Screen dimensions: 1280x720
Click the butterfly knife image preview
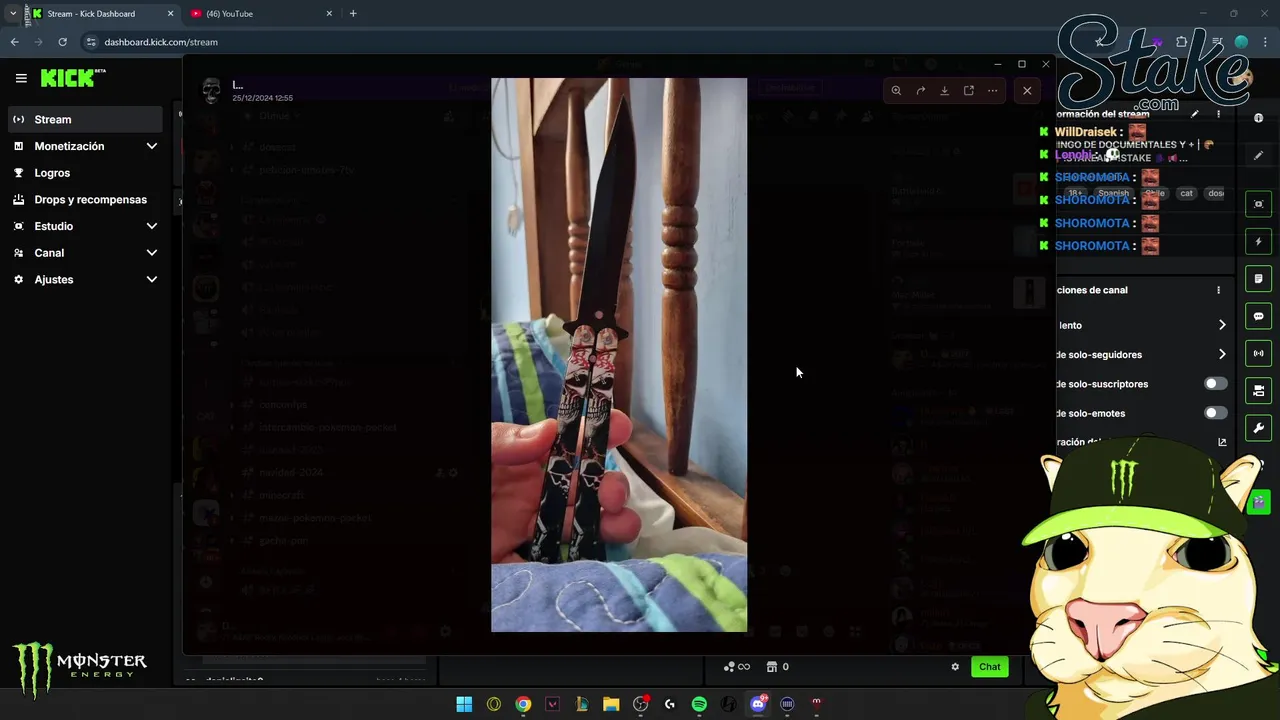tap(619, 355)
